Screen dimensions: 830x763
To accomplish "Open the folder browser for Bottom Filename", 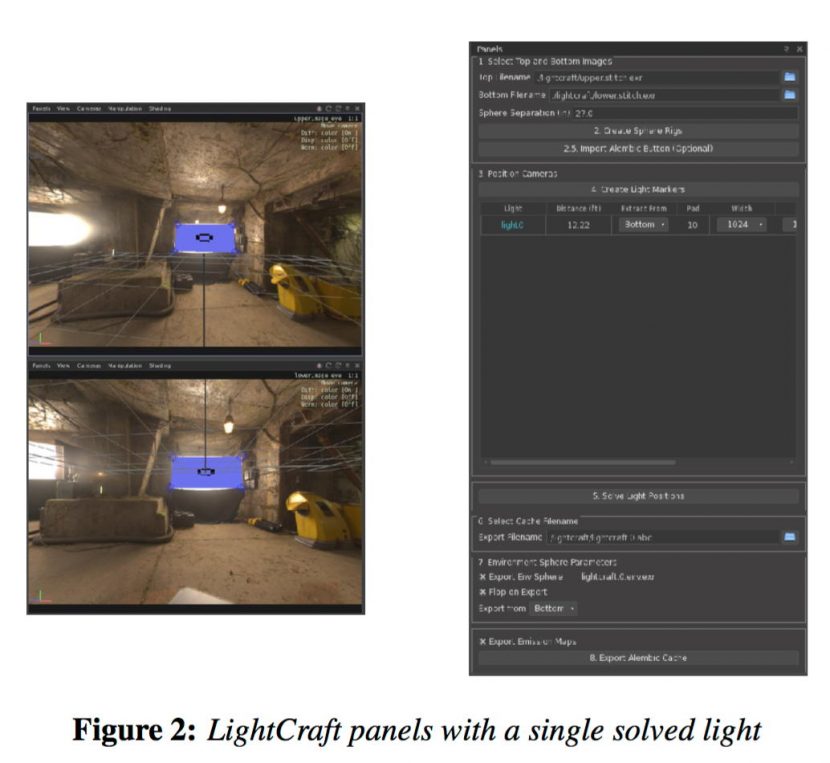I will [x=789, y=95].
